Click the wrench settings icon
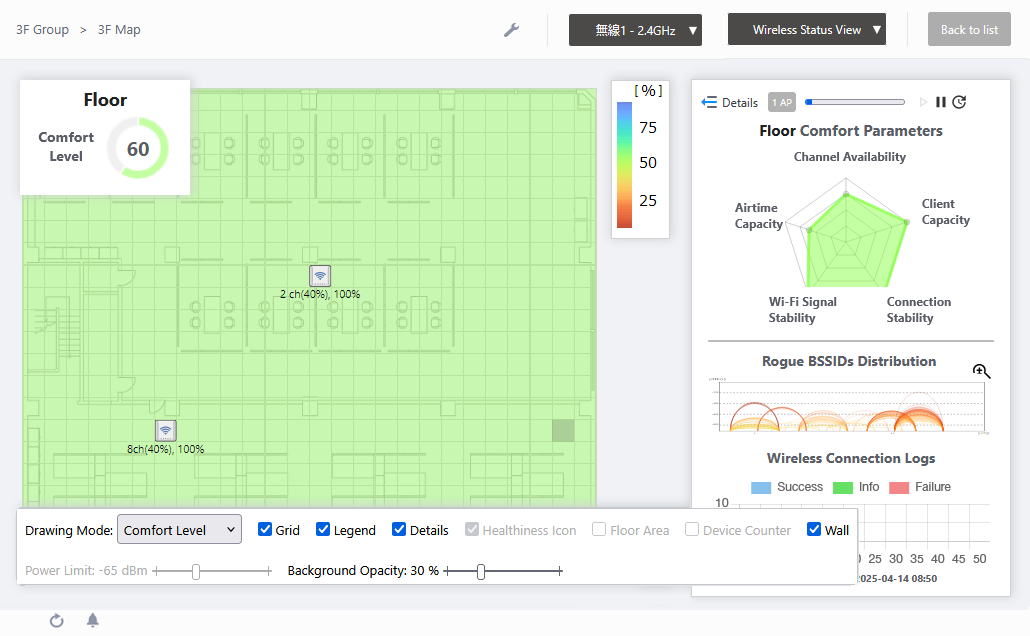 point(511,30)
